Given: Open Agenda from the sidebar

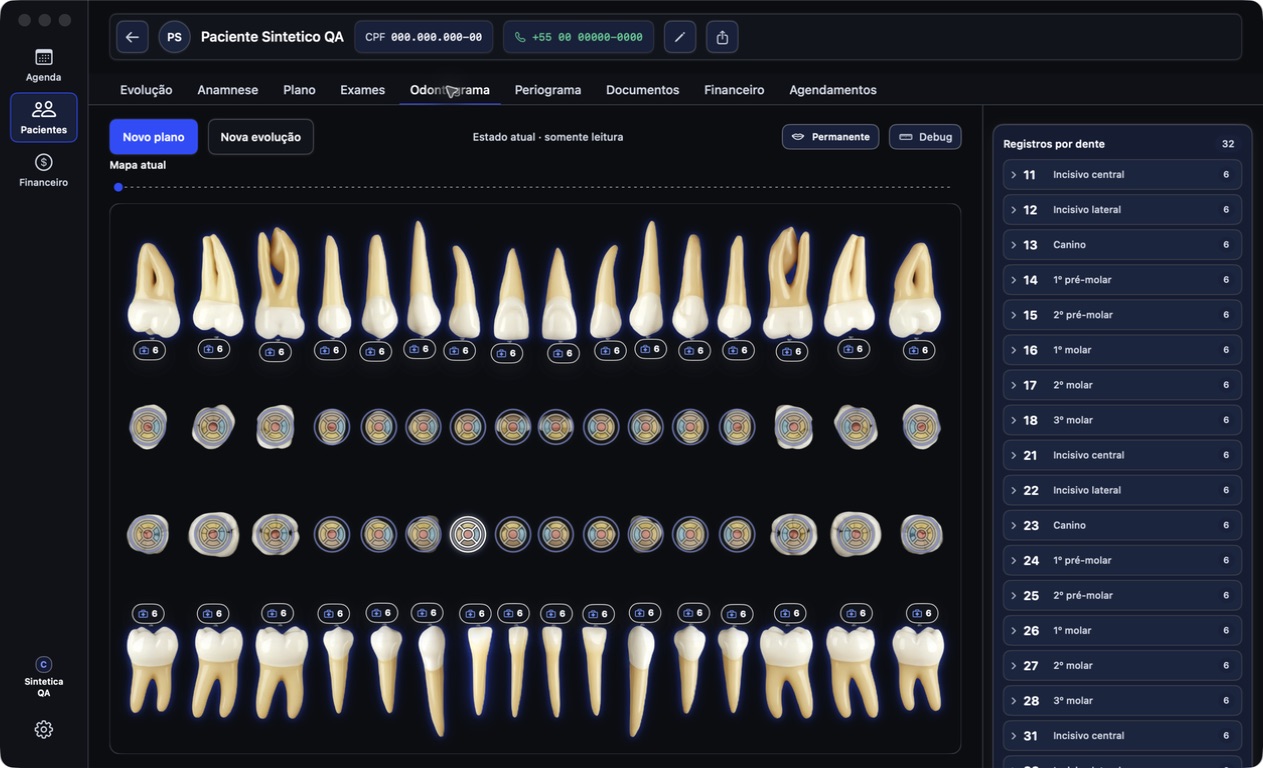Looking at the screenshot, I should point(44,65).
